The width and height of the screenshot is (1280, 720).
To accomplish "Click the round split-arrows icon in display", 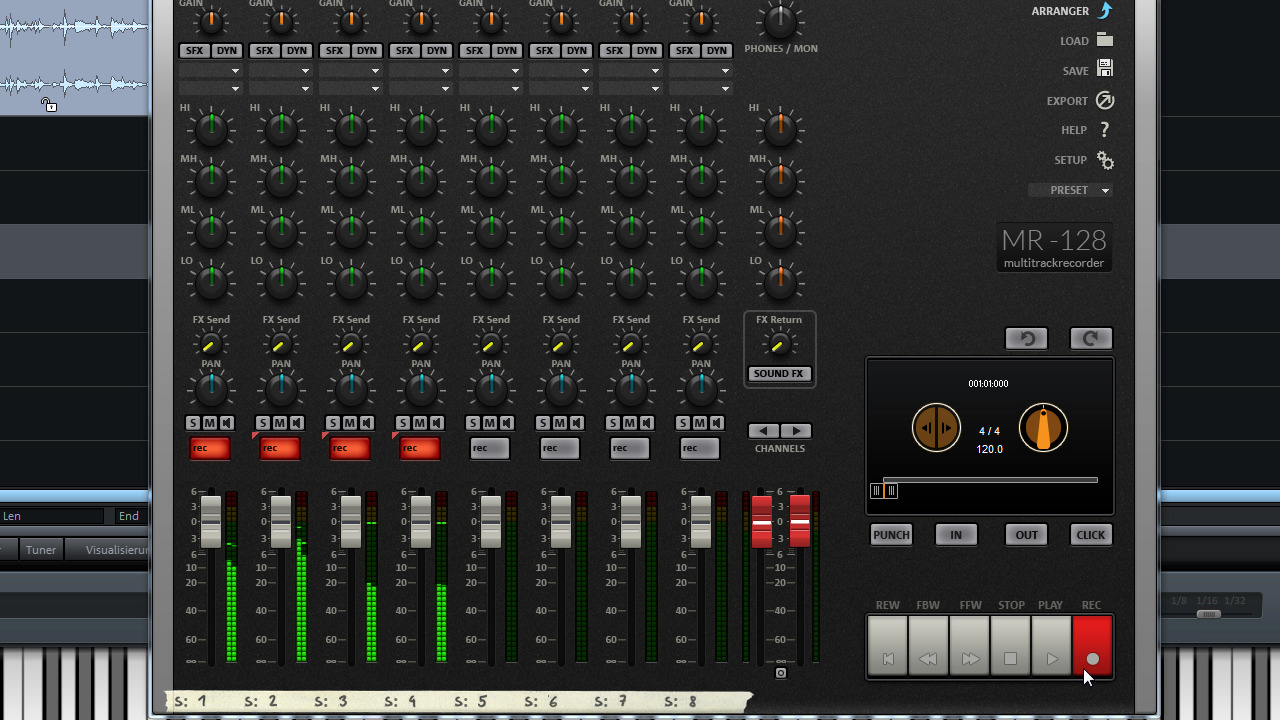I will pos(936,428).
